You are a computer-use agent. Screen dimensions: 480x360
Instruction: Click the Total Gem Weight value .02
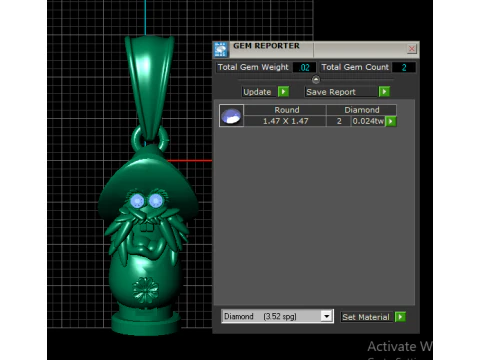[x=304, y=67]
